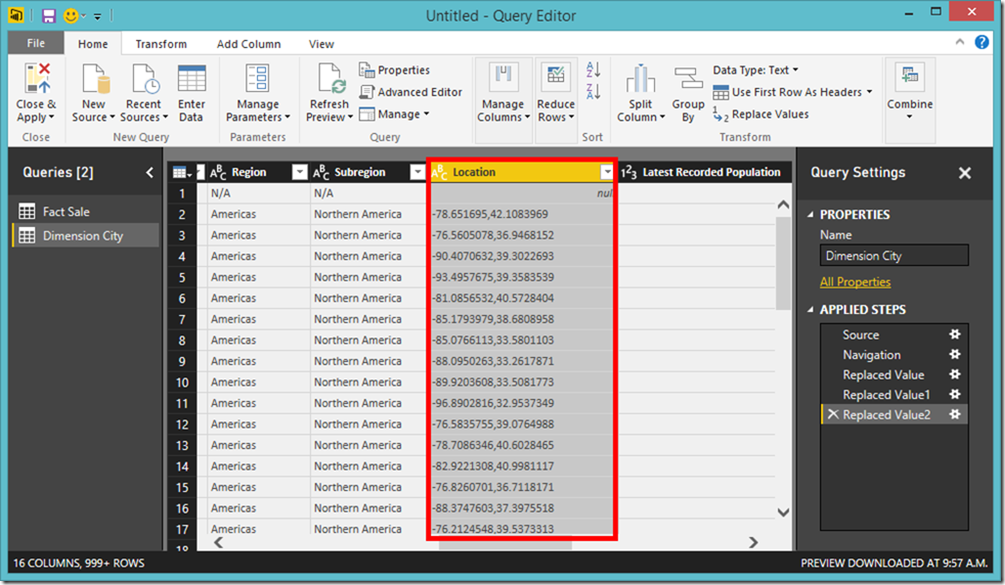
Task: Open the Replaced Value step gear
Action: tap(954, 374)
